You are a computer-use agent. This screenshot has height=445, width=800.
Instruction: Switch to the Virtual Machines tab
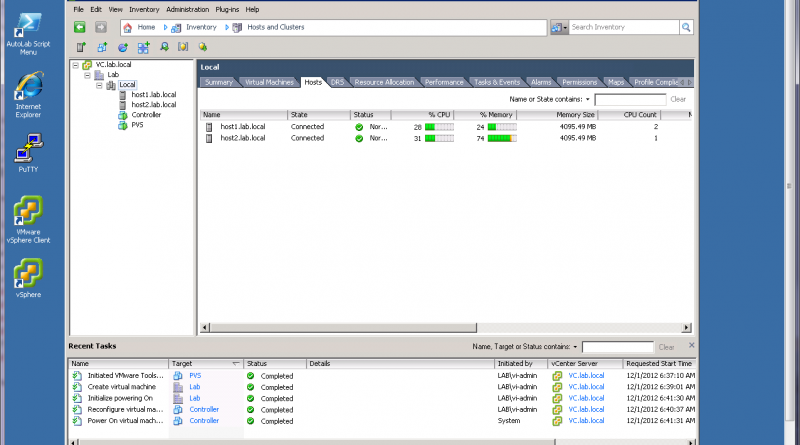(x=269, y=82)
